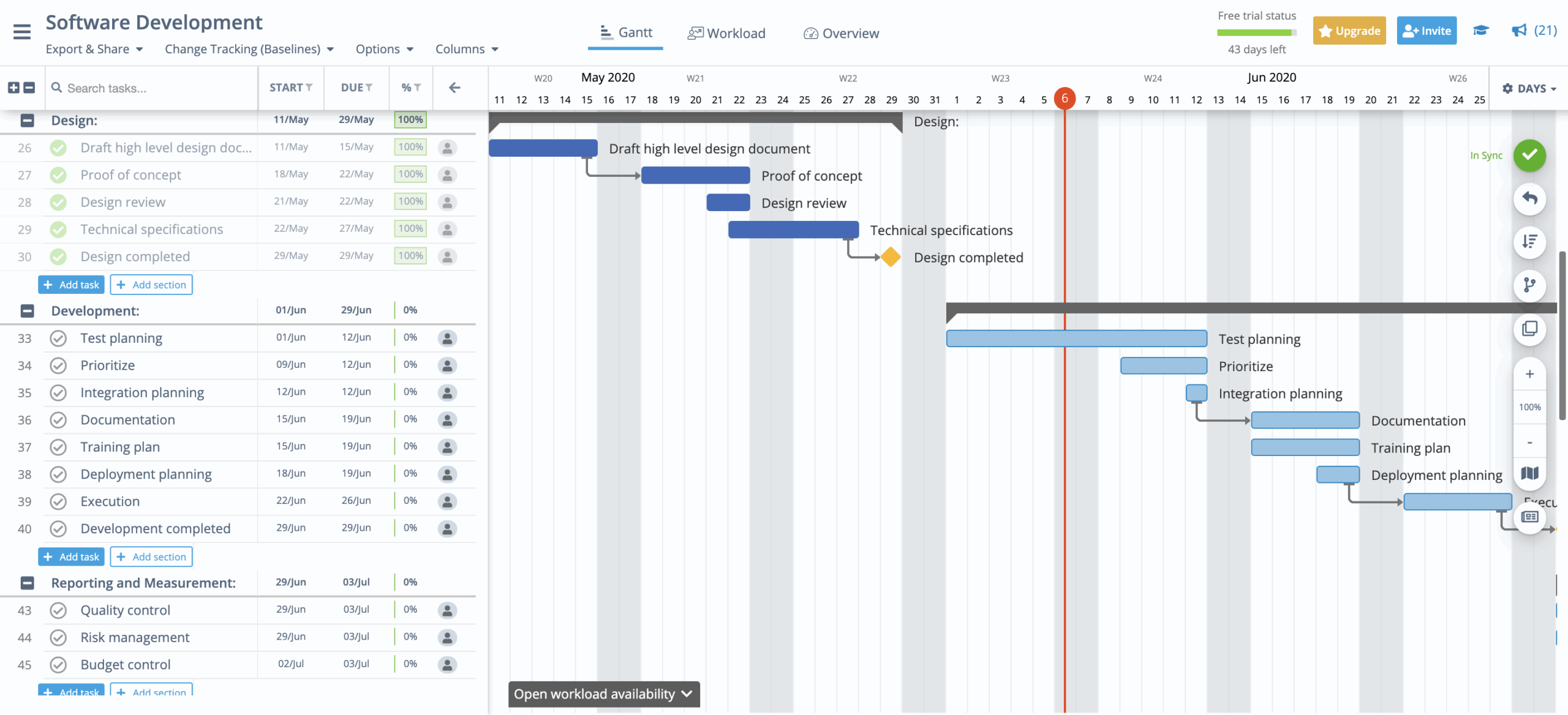Click Add task under Design section
Screen dimensions: 1568x715
(x=72, y=285)
